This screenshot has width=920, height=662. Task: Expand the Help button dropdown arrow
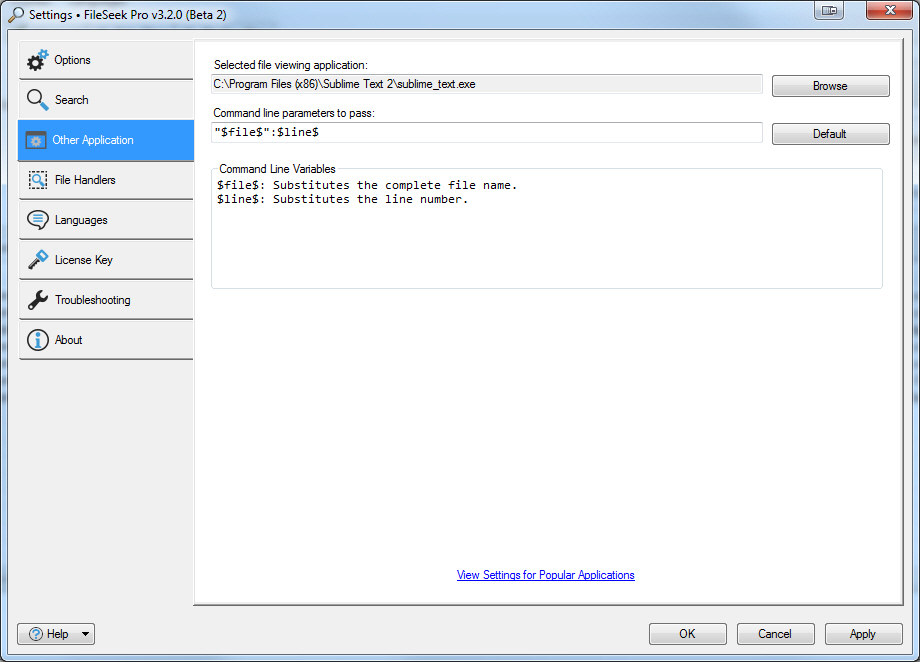(x=85, y=634)
